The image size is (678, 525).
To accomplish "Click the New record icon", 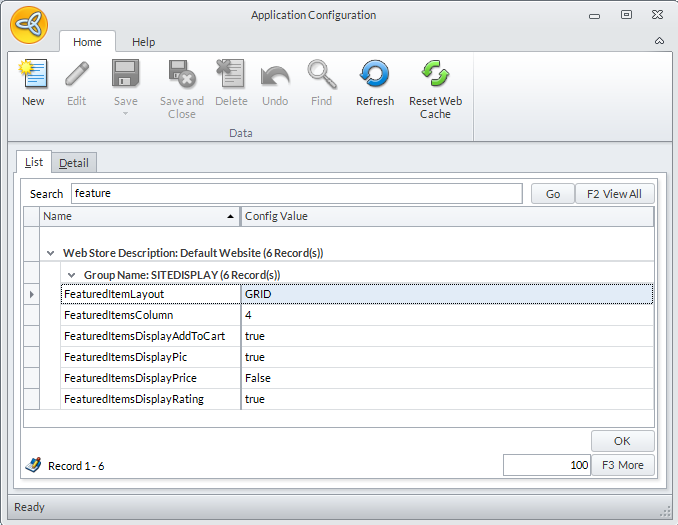I will click(x=33, y=76).
